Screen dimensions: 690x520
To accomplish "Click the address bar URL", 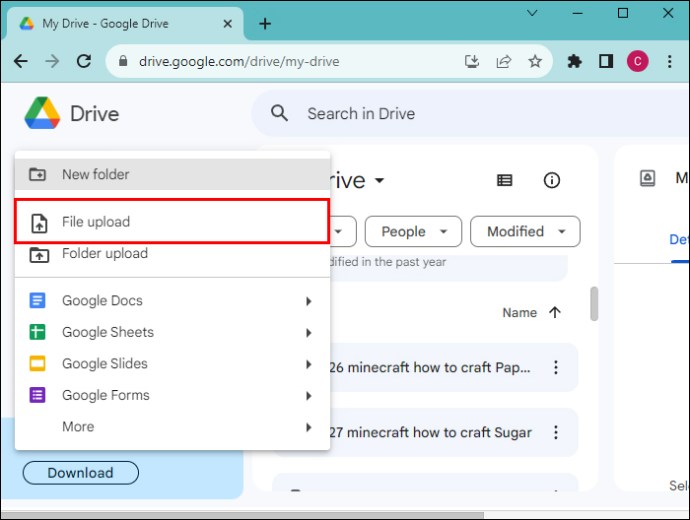I will pyautogui.click(x=239, y=61).
